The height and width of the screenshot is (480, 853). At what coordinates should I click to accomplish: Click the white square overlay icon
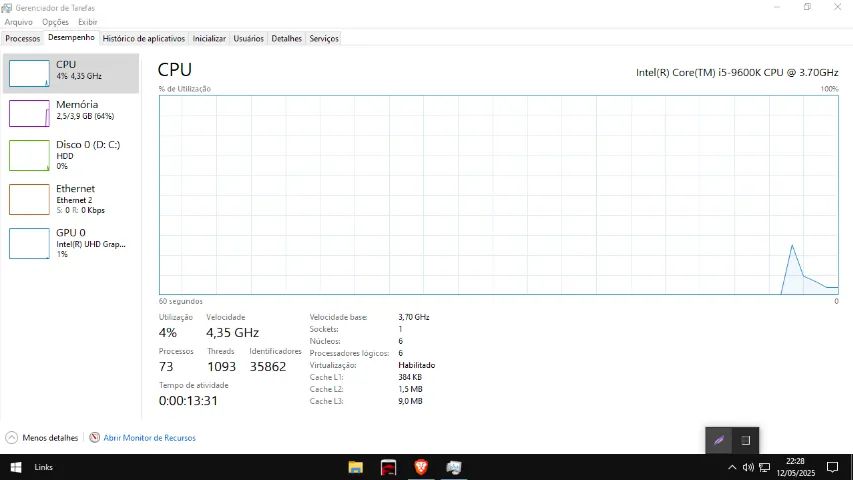745,440
